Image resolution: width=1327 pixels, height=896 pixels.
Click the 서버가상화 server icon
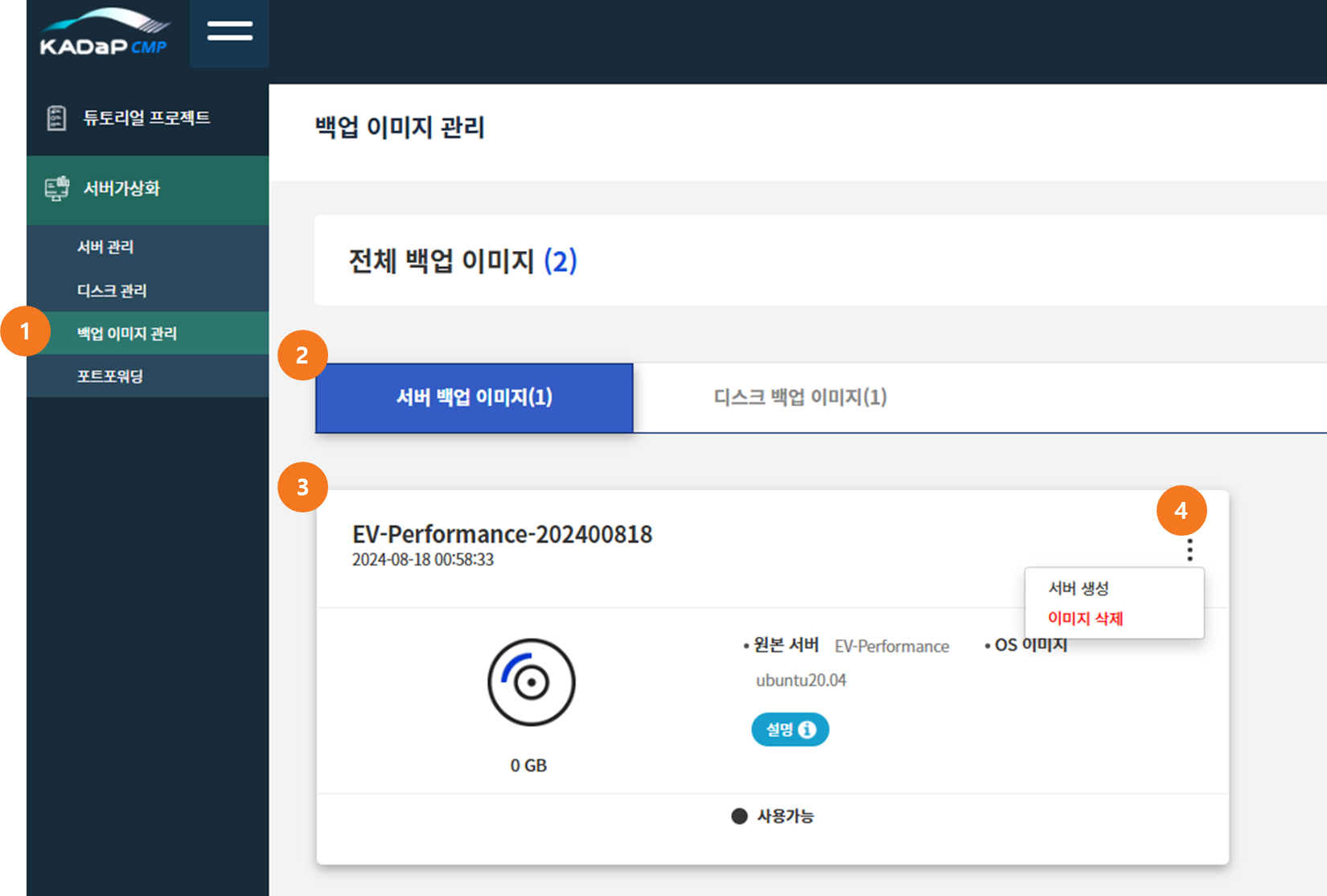click(56, 188)
